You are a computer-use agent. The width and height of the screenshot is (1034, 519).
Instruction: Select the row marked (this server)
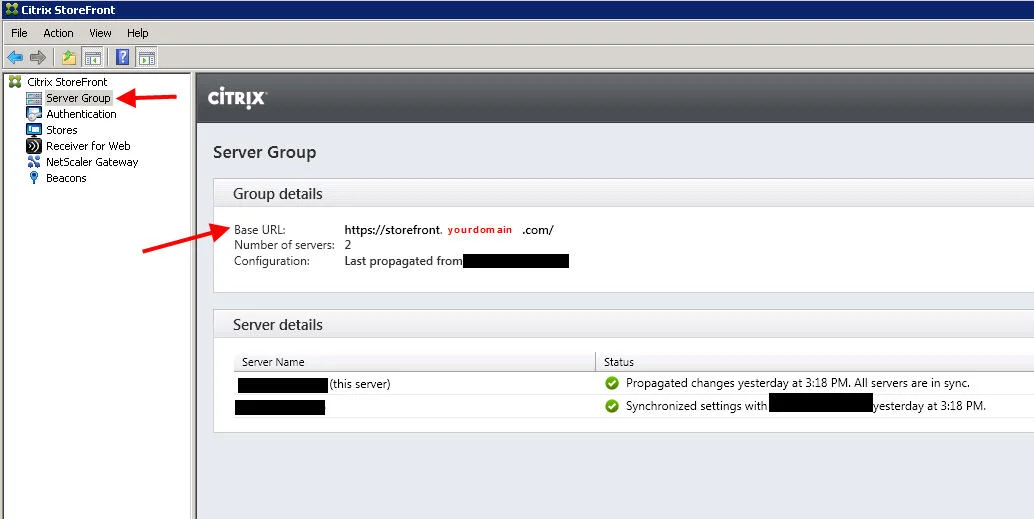click(634, 383)
